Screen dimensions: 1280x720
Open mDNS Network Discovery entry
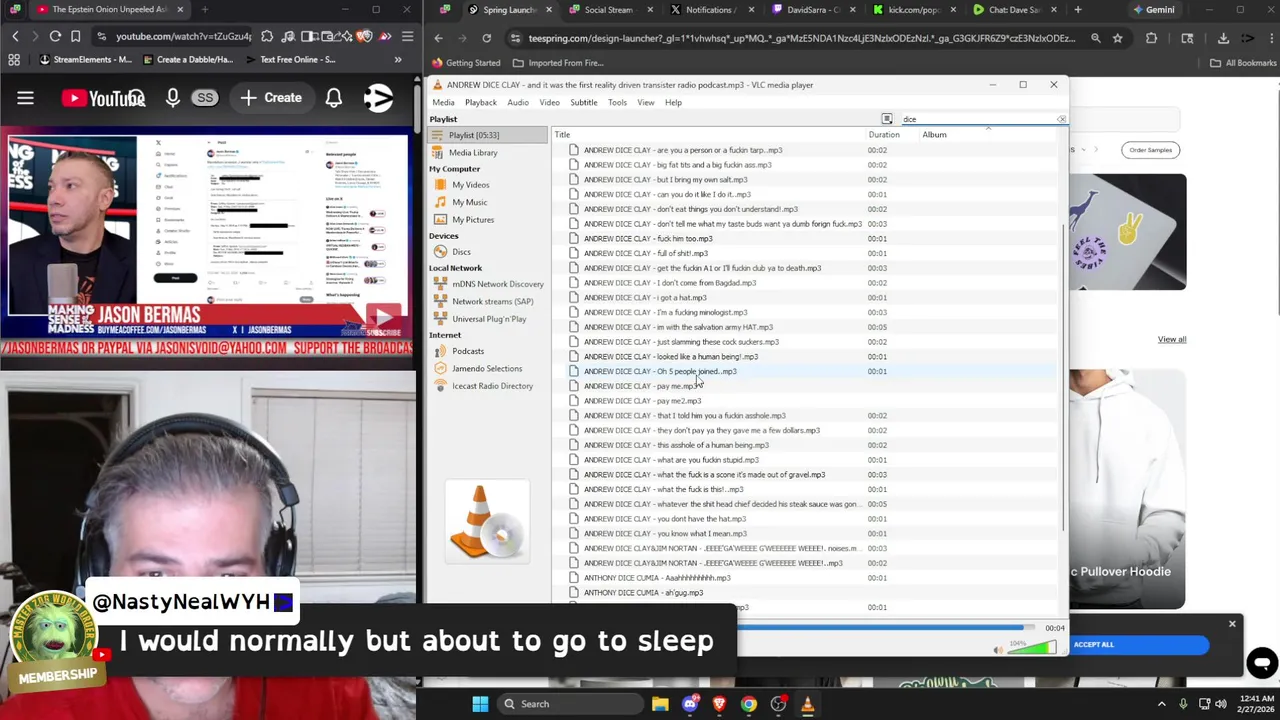point(497,284)
